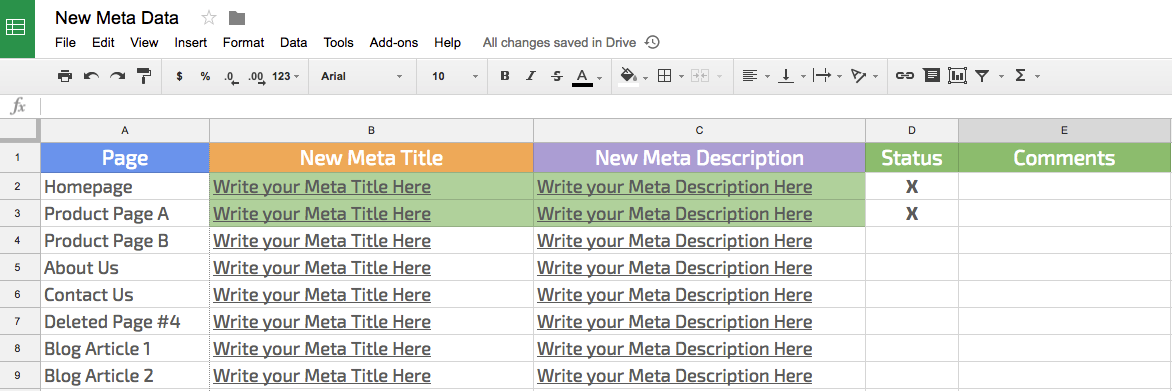Image resolution: width=1172 pixels, height=391 pixels.
Task: Open the Borders tool
Action: pyautogui.click(x=664, y=76)
